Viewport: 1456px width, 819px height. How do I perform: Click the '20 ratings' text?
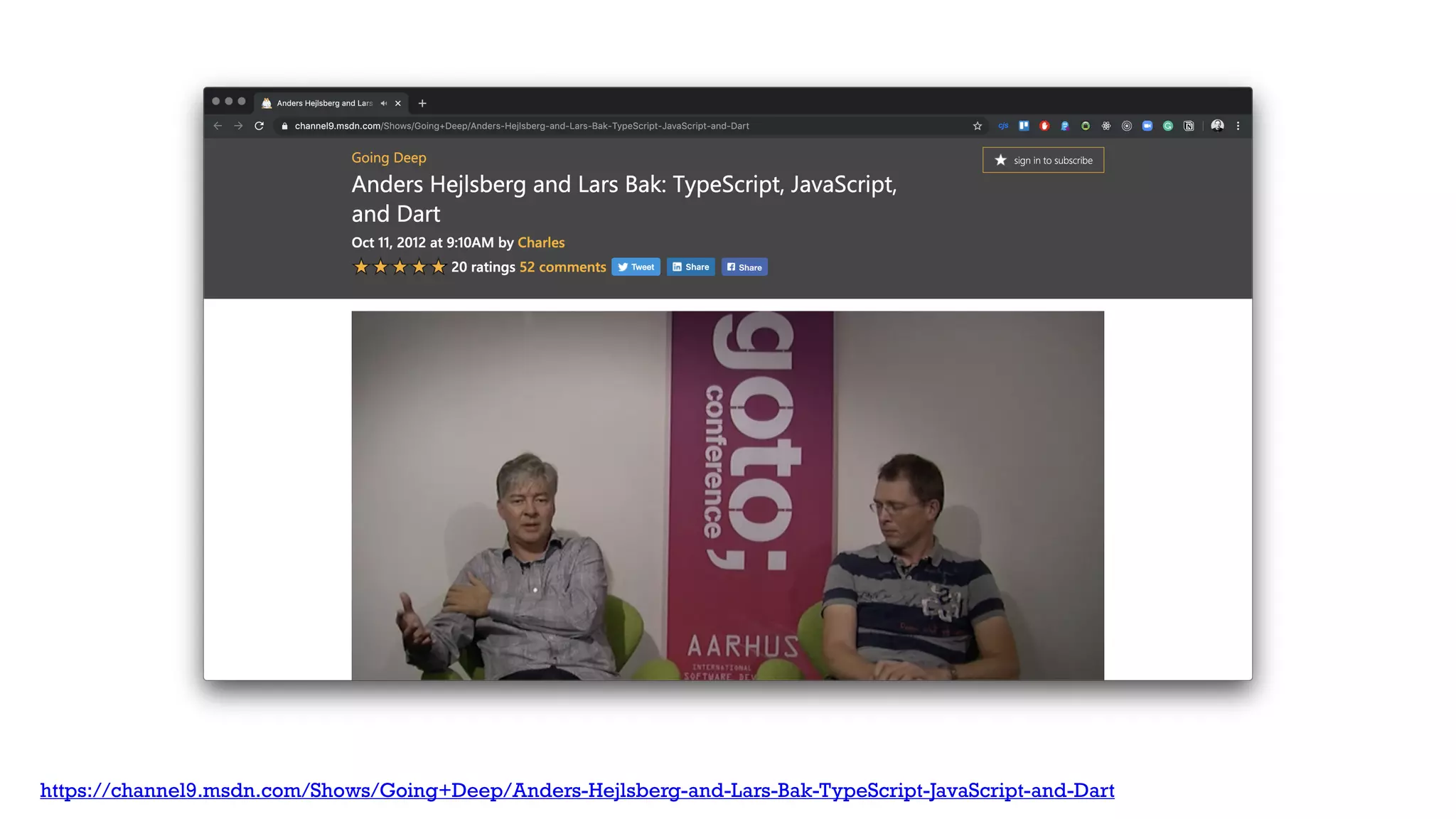coord(483,267)
